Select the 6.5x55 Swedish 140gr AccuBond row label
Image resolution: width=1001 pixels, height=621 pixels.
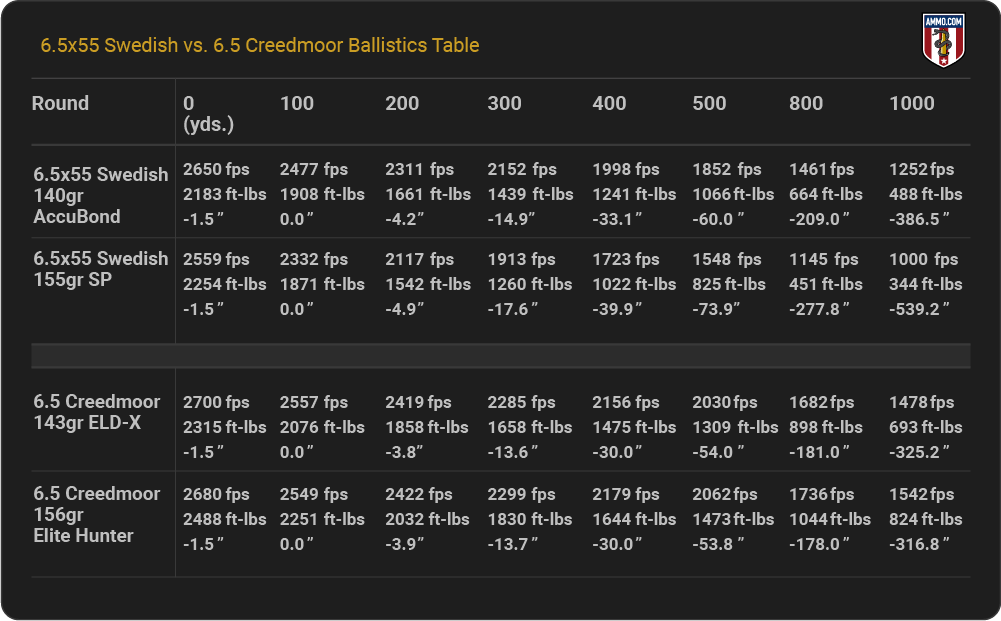[100, 195]
